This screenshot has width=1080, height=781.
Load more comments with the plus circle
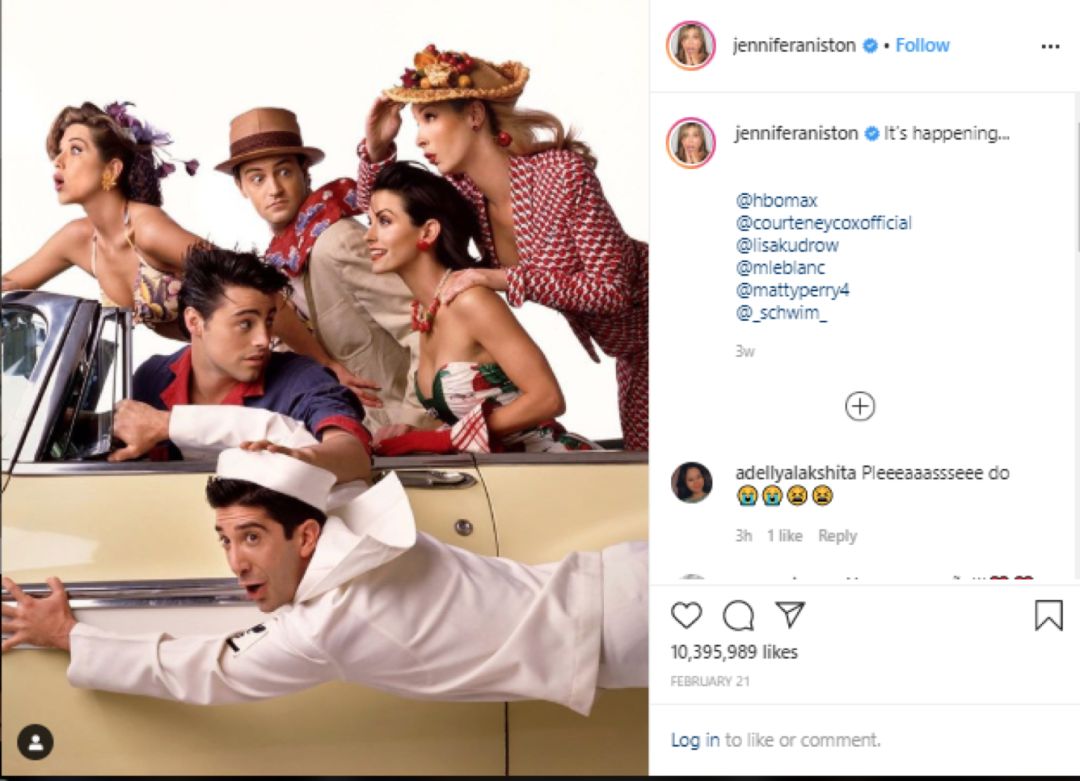point(860,406)
